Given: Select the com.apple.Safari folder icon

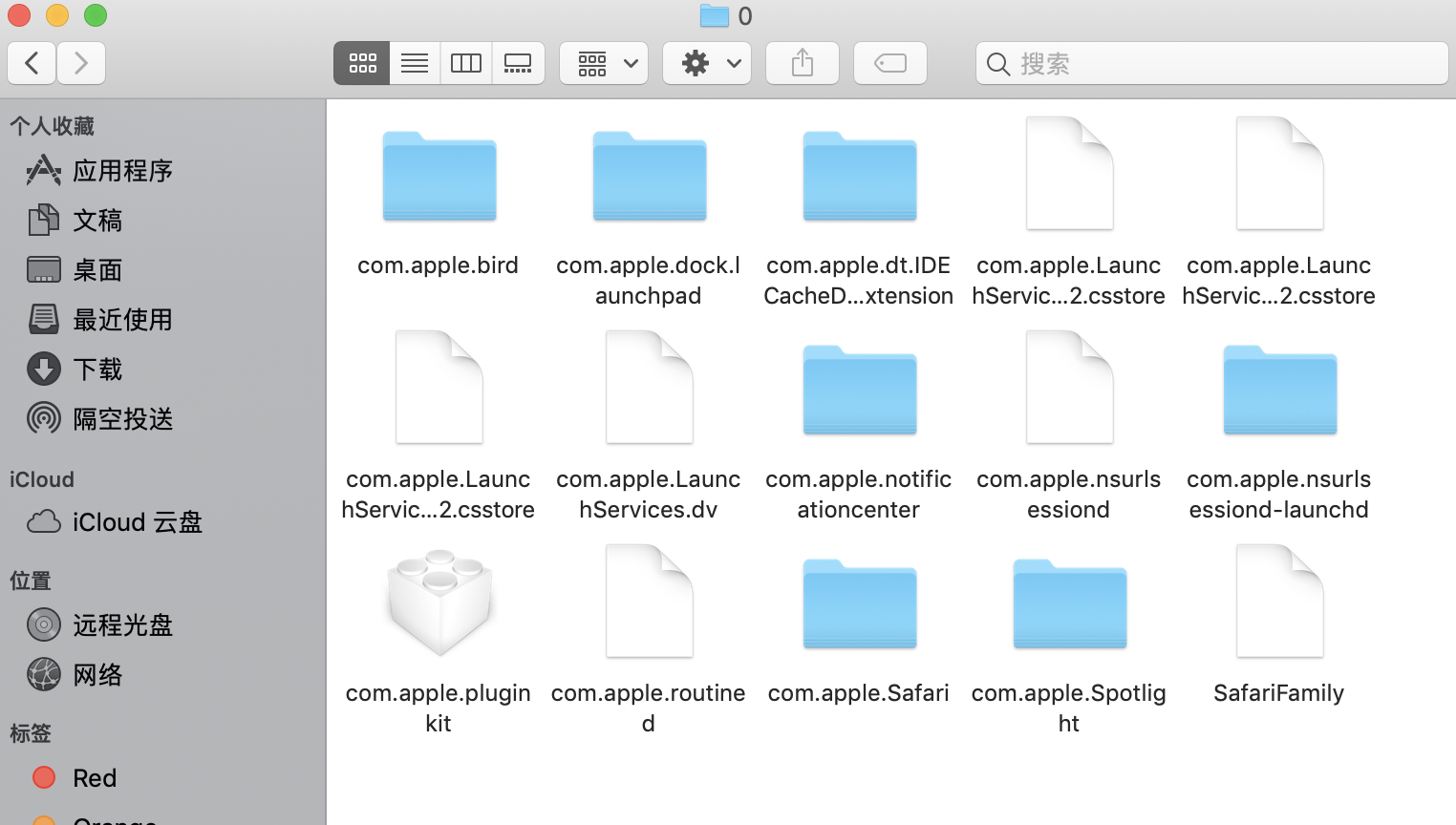Looking at the screenshot, I should point(860,603).
